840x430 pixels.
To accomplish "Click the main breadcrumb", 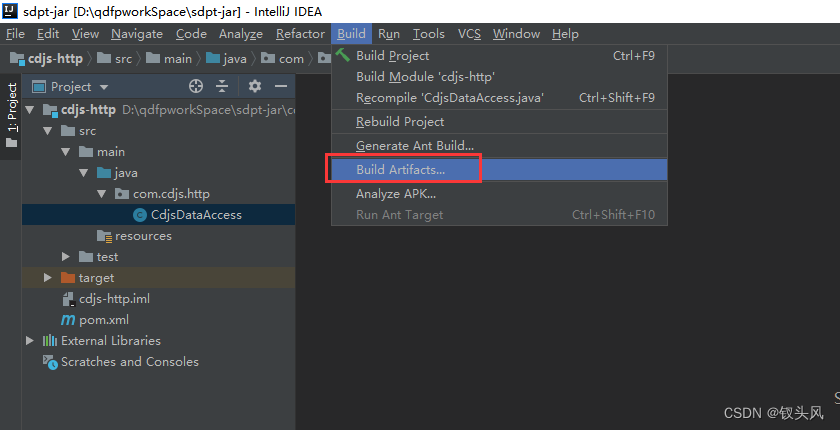I will pos(169,58).
